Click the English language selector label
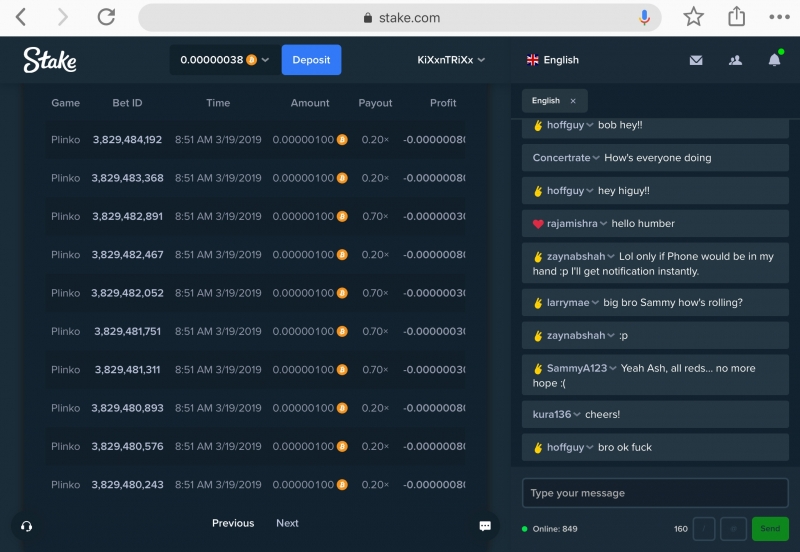Viewport: 800px width, 552px height. tap(561, 60)
